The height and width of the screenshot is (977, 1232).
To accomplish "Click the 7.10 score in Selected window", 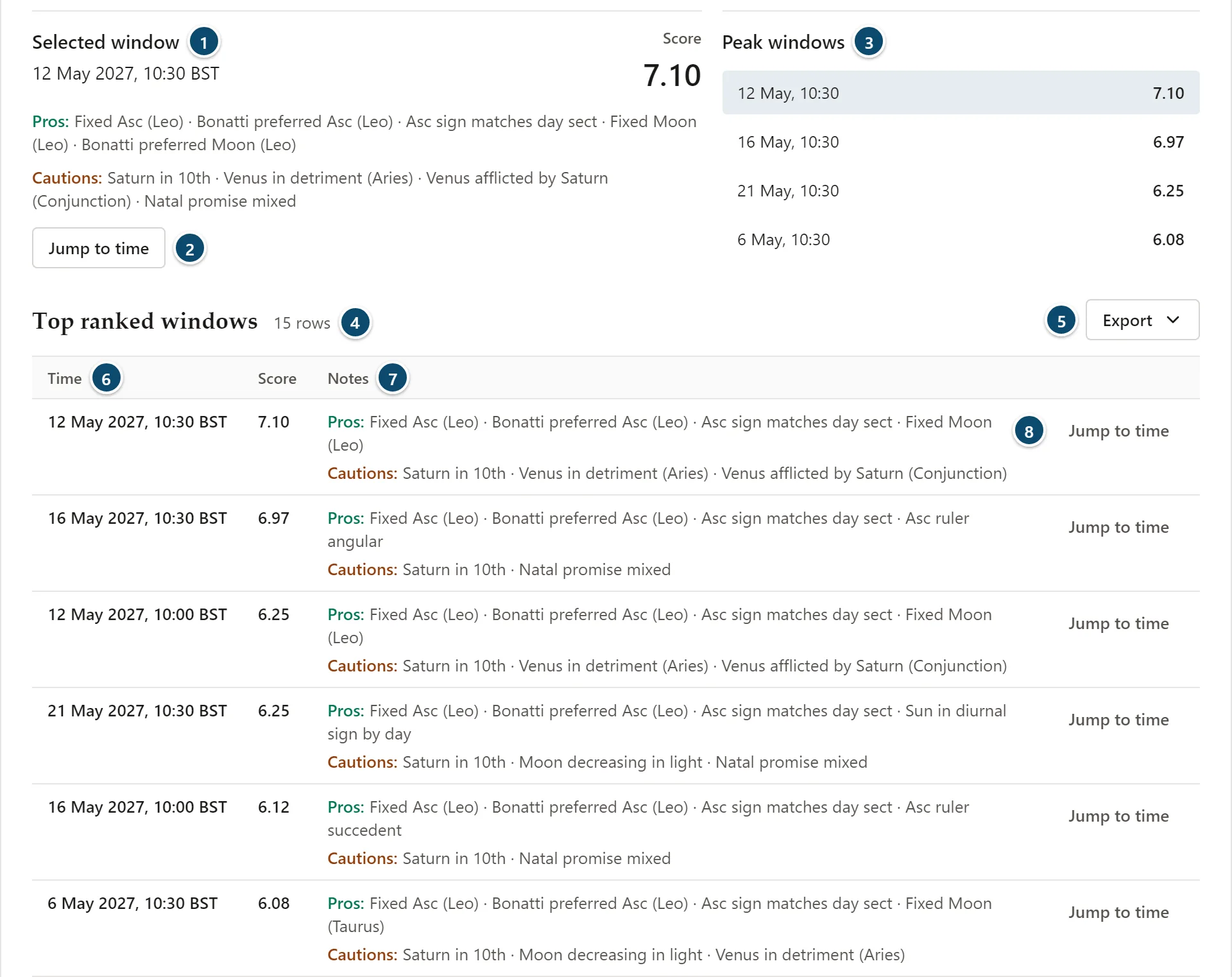I will (672, 75).
